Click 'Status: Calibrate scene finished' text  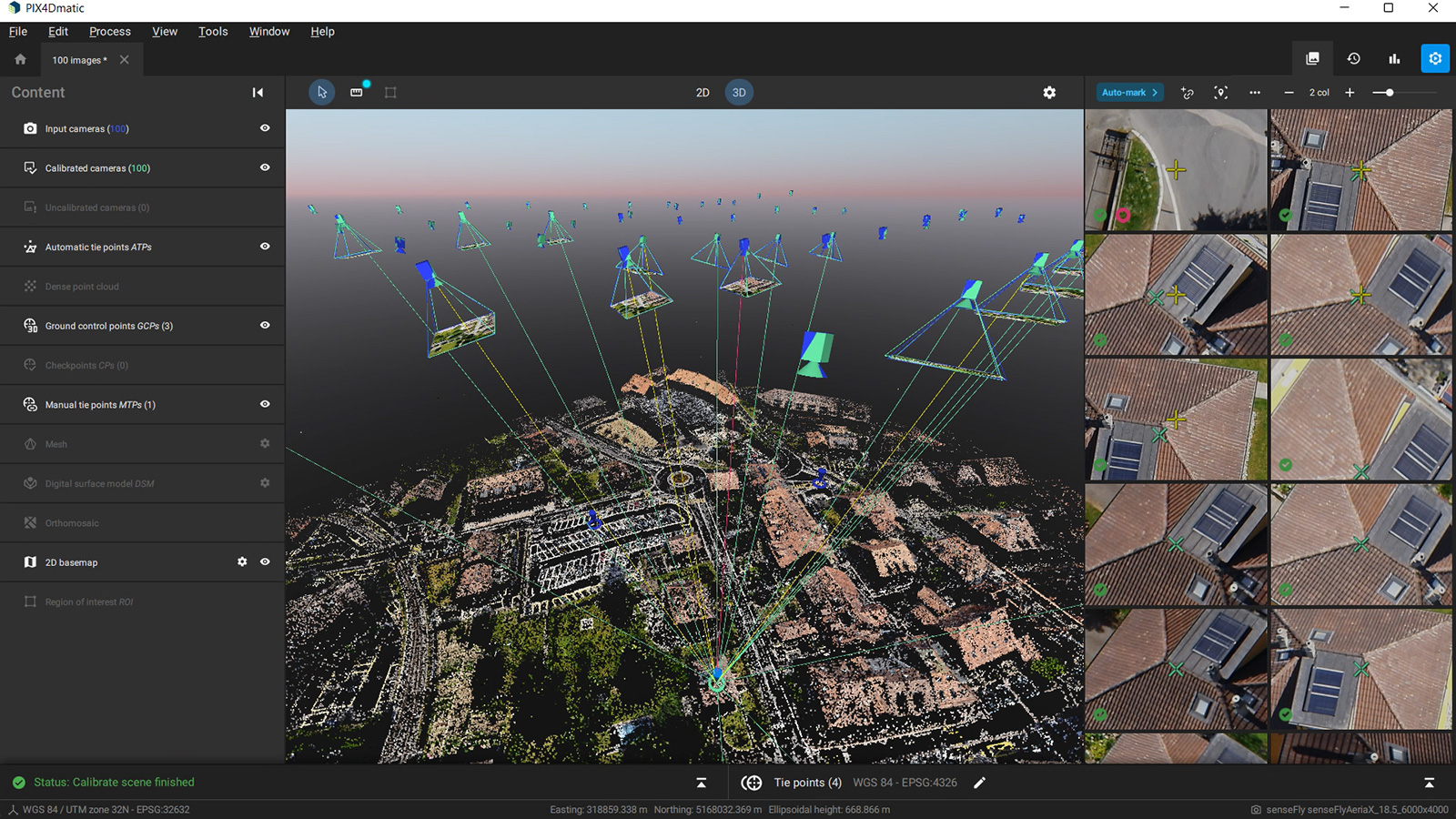click(x=114, y=783)
